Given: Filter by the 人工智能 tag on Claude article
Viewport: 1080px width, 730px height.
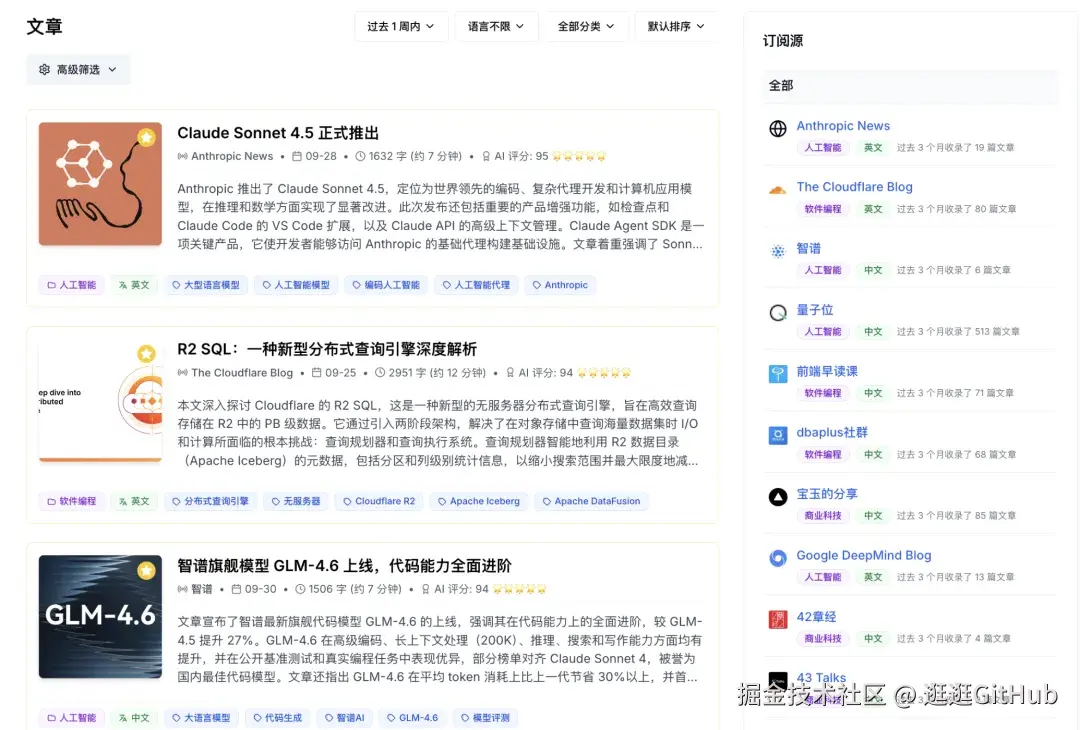Looking at the screenshot, I should tap(71, 284).
